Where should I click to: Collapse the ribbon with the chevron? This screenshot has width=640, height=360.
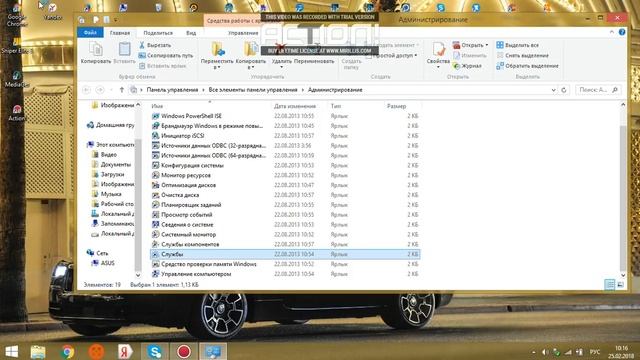[x=611, y=32]
